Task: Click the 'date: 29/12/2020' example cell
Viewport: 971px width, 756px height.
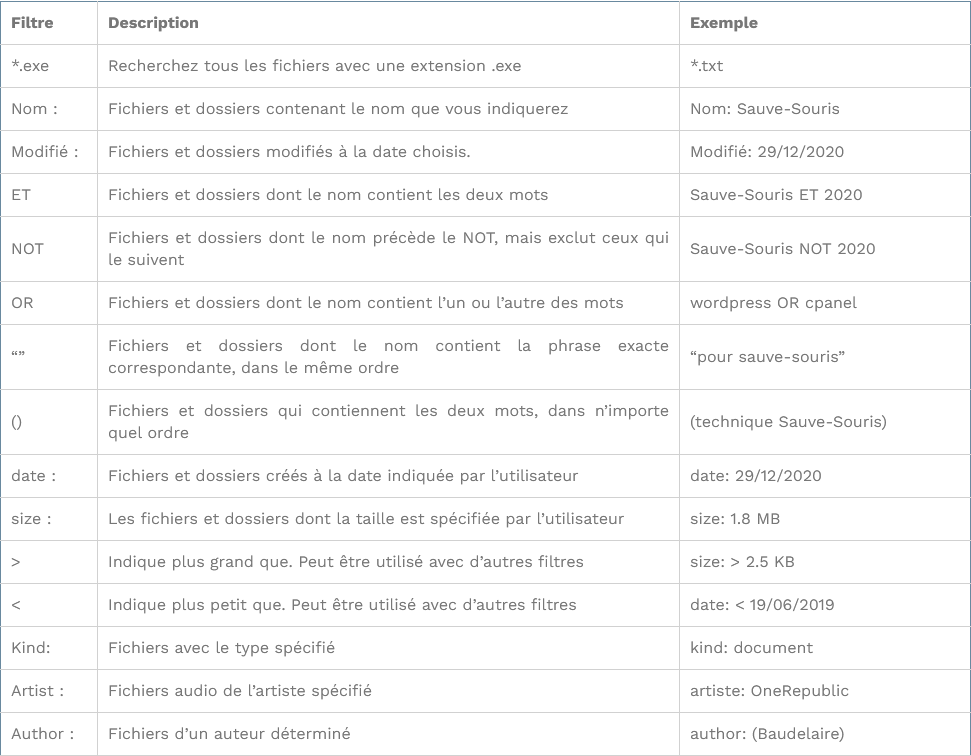Action: tap(755, 476)
